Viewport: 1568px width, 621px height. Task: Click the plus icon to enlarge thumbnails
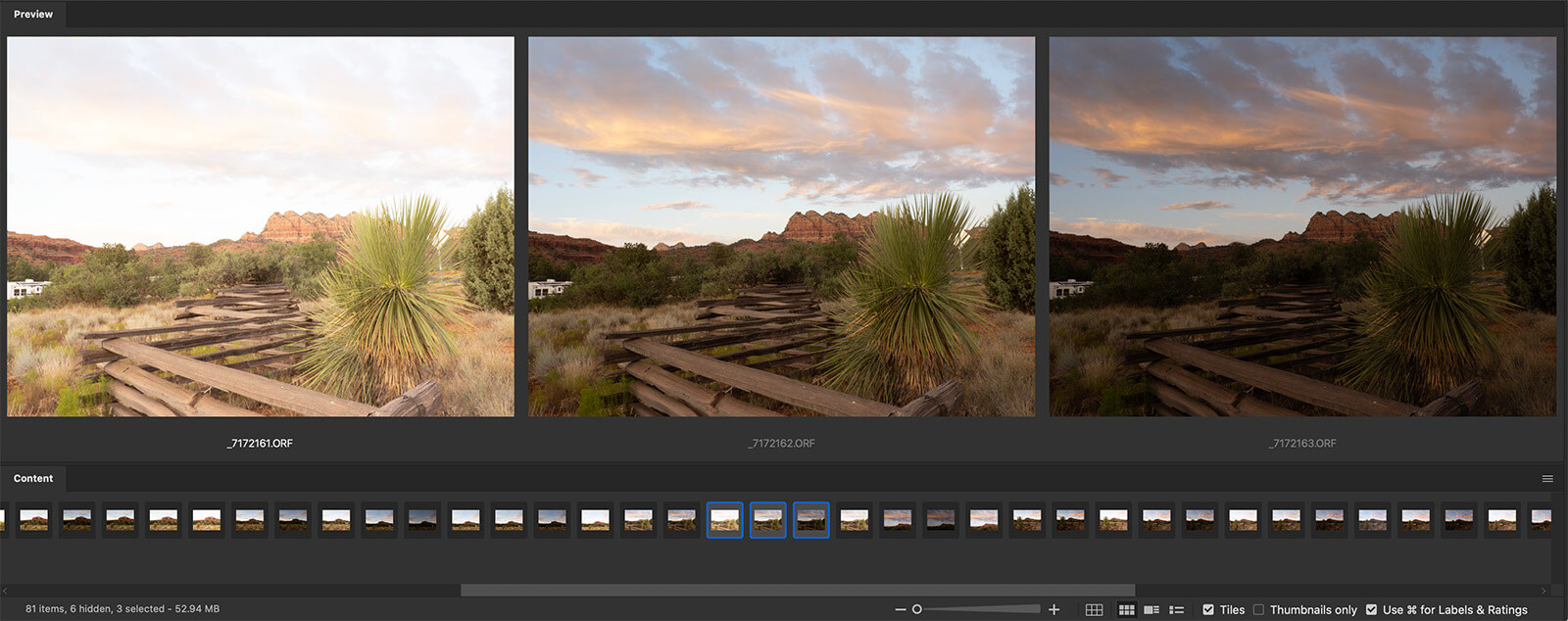1054,609
